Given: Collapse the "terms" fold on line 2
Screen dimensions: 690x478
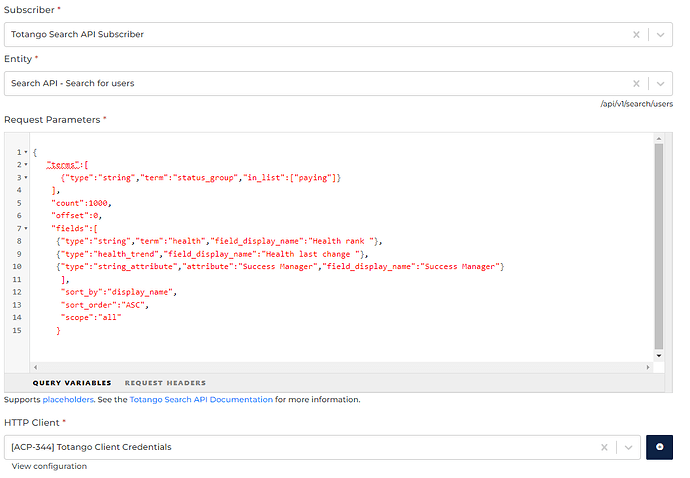Looking at the screenshot, I should click(x=26, y=165).
